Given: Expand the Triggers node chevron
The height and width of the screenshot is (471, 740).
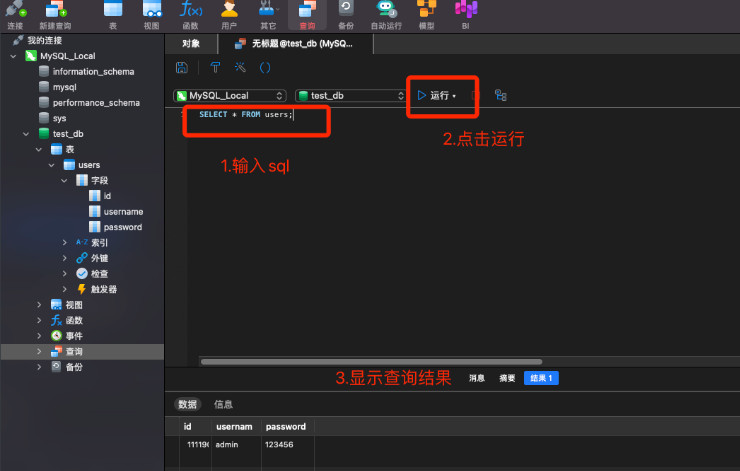Looking at the screenshot, I should (65, 289).
